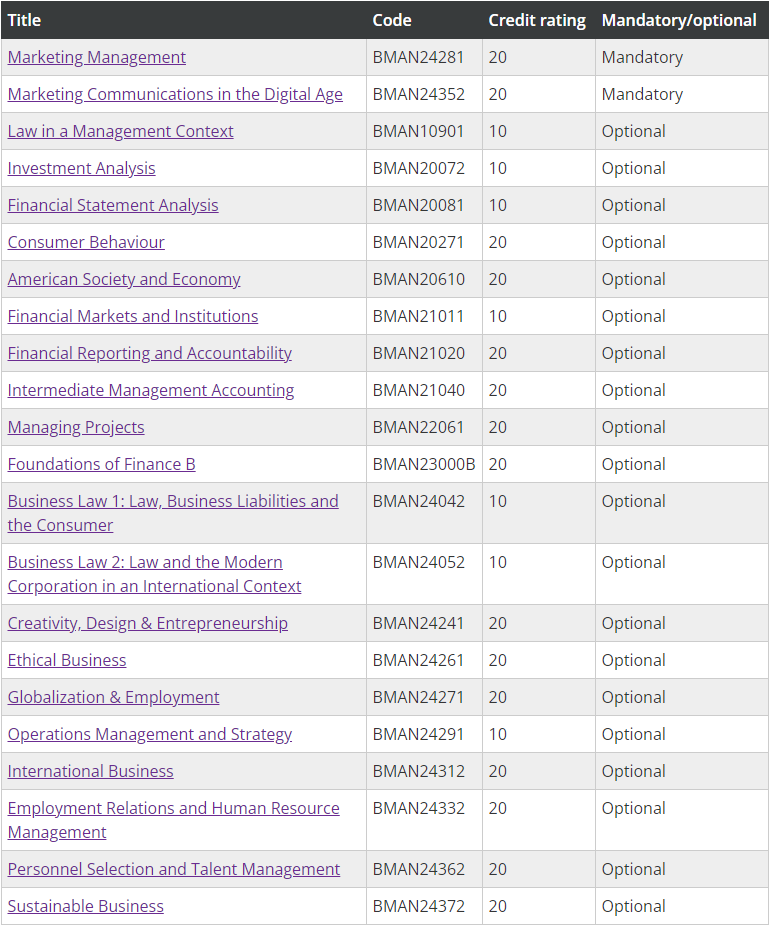Open Intermediate Management Accounting link
The image size is (770, 925).
[x=150, y=391]
